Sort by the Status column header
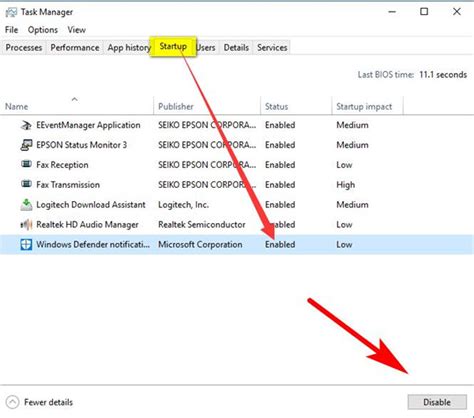Screen dimensions: 474x418 (276, 107)
